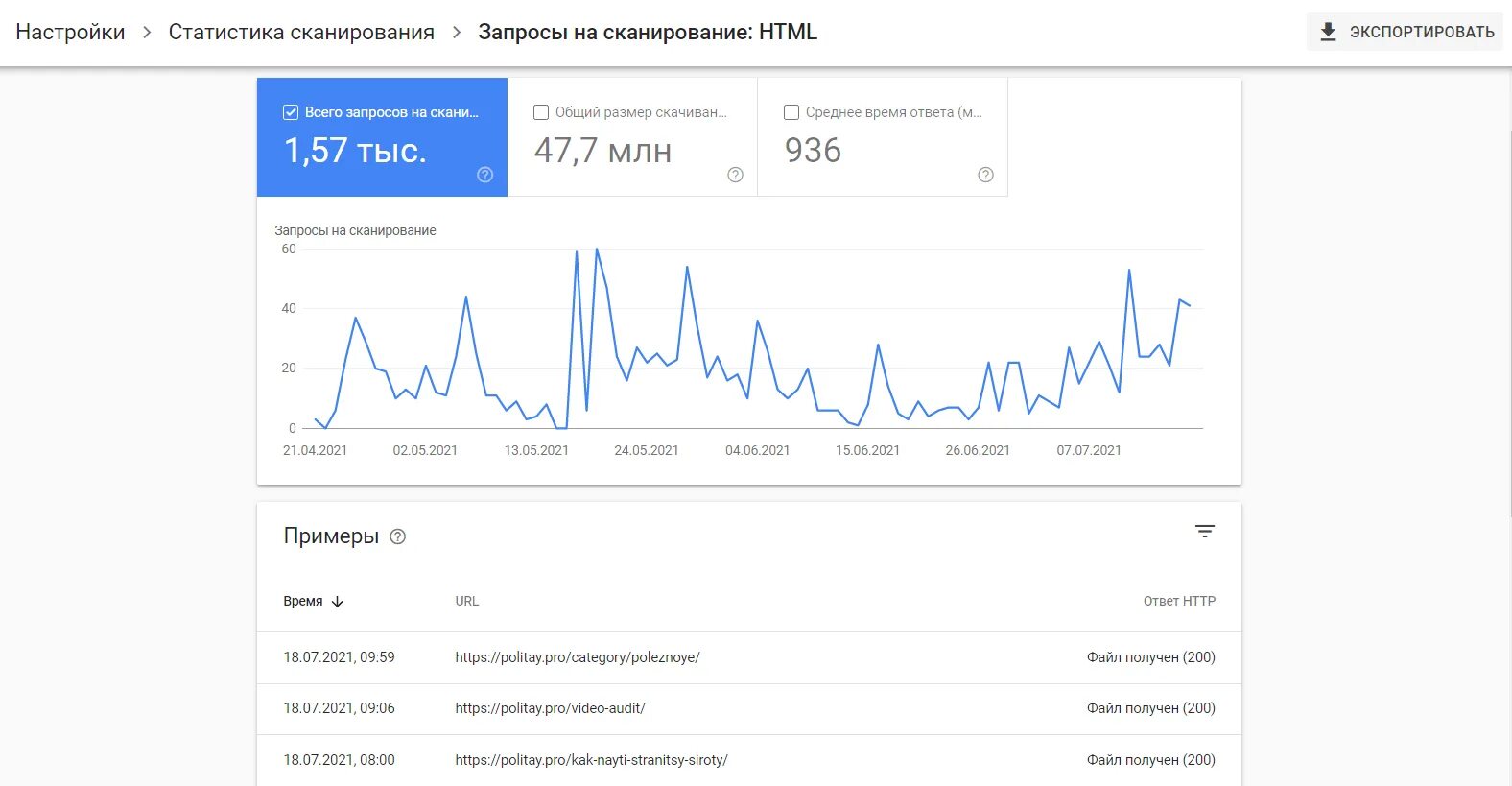Click Файл получен (200) in poleznoye row

(x=1151, y=657)
